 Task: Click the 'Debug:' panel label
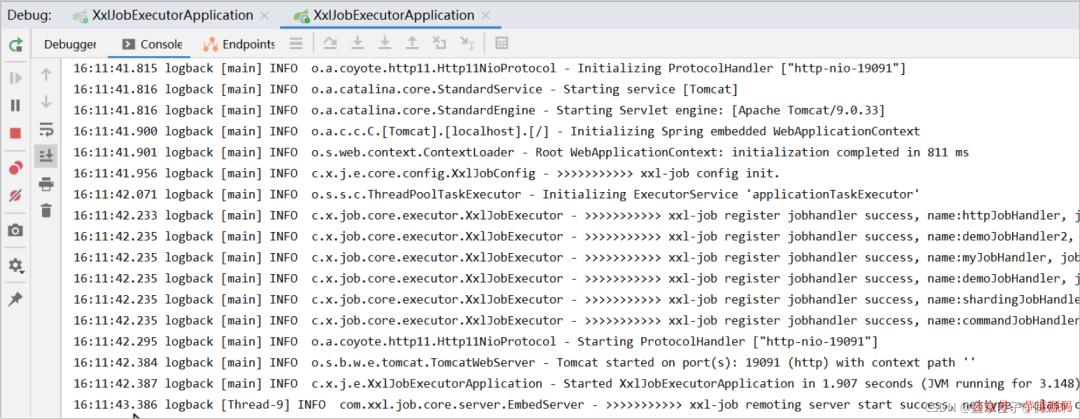(29, 15)
